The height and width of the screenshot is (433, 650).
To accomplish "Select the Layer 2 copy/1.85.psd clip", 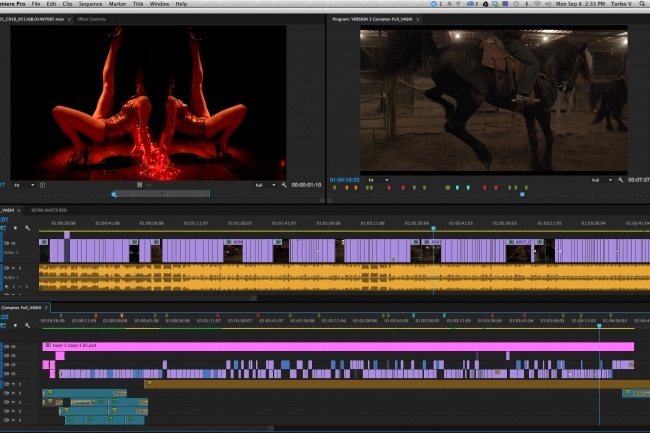I will point(338,346).
